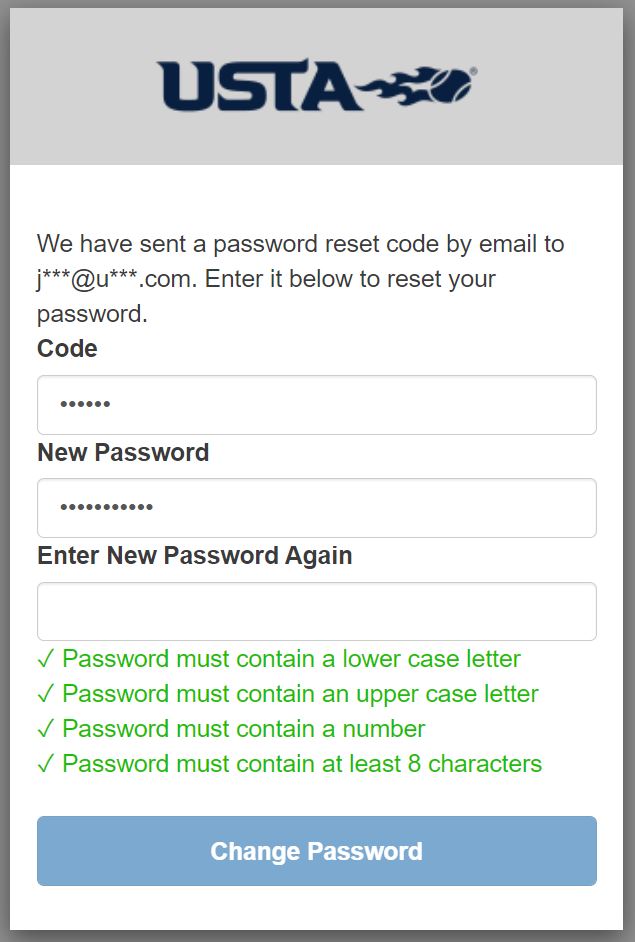
Task: Focus the New Password input field
Action: pos(317,508)
